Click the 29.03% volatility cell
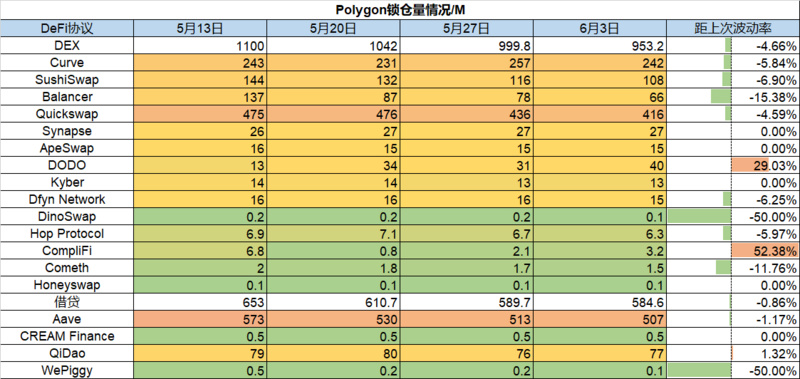 [x=734, y=165]
